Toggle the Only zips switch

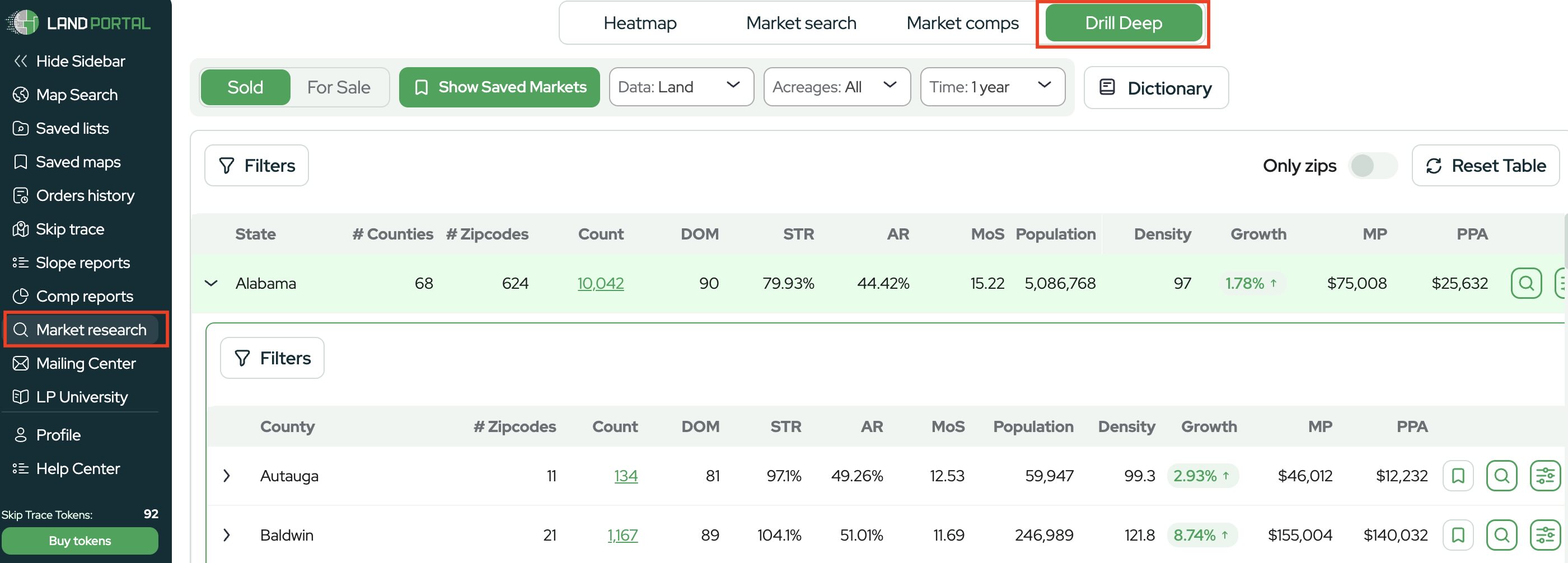[x=1372, y=166]
